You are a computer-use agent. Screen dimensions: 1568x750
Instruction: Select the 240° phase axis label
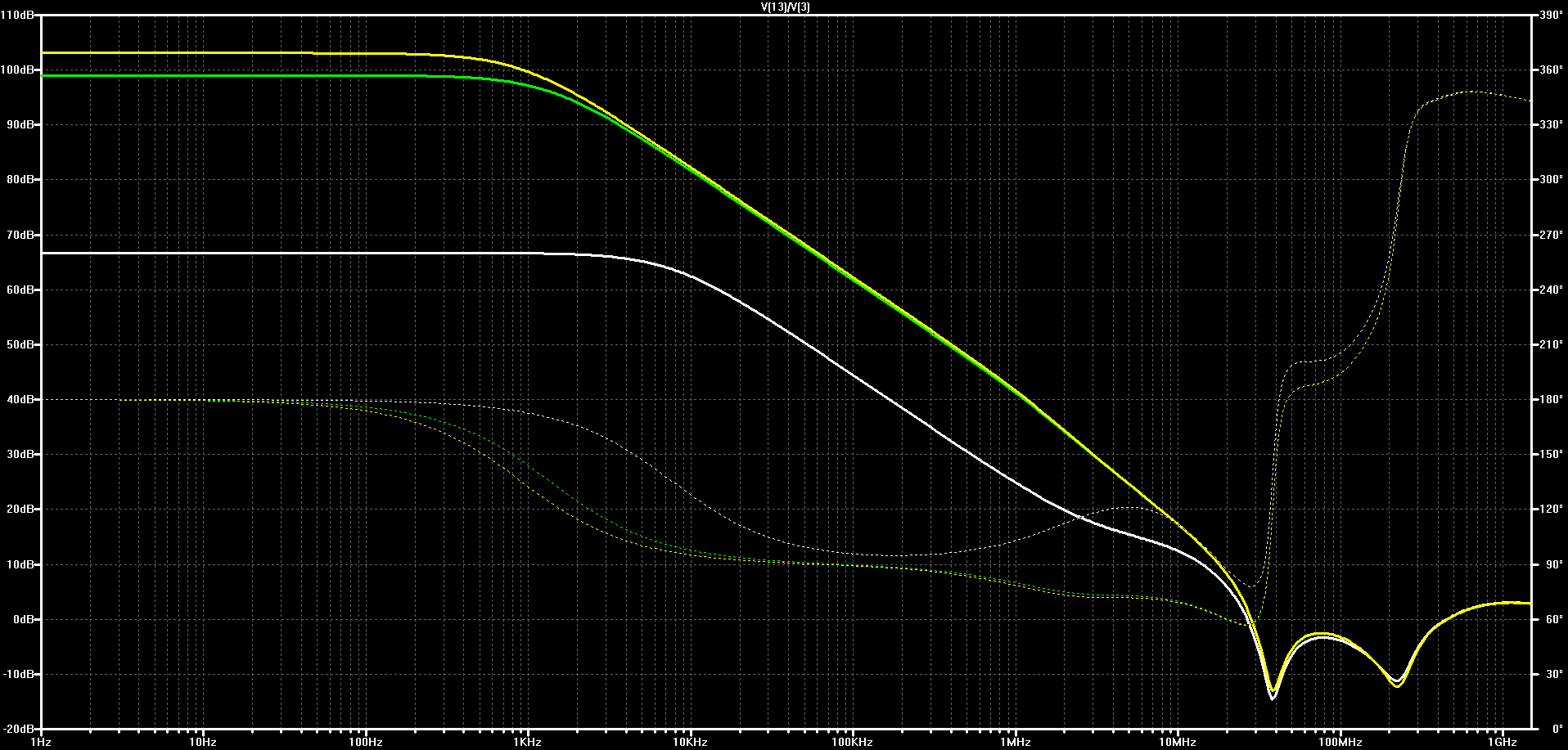tap(1551, 290)
